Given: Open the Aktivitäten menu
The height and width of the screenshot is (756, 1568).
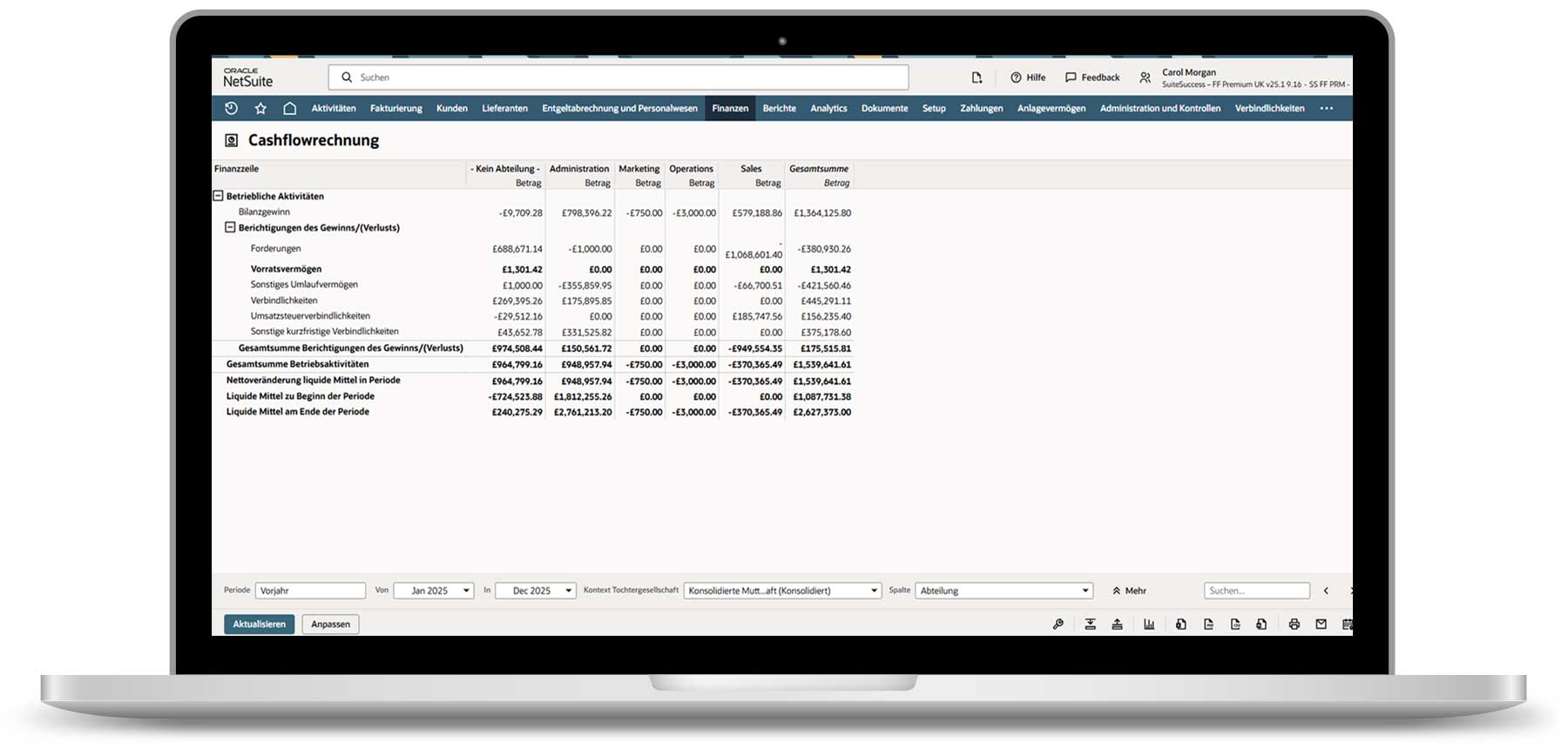Looking at the screenshot, I should (334, 108).
